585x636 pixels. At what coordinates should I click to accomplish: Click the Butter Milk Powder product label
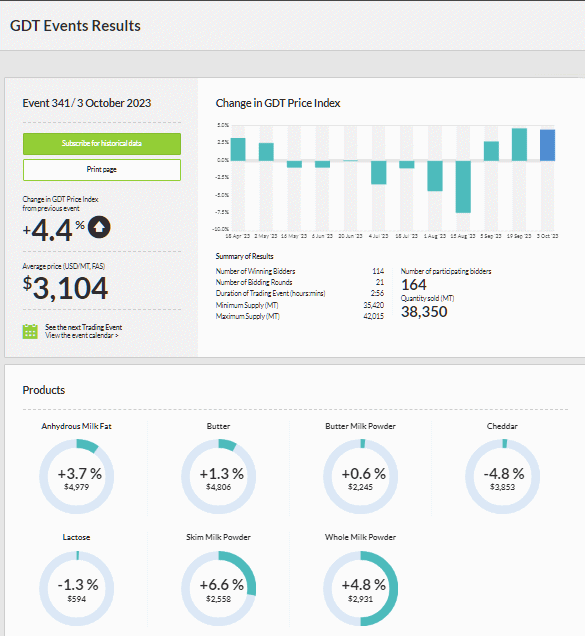click(360, 426)
